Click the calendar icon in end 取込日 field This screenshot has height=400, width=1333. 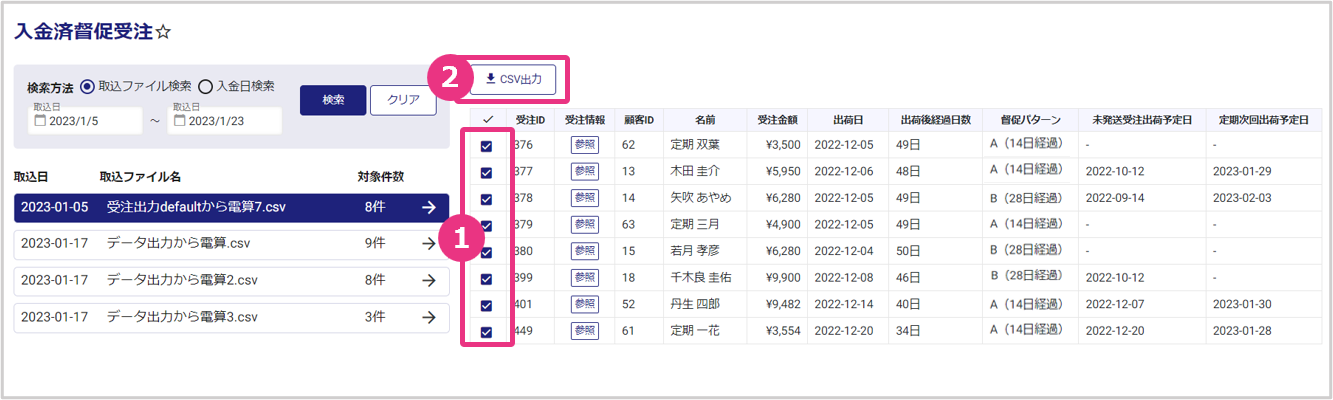click(x=179, y=121)
